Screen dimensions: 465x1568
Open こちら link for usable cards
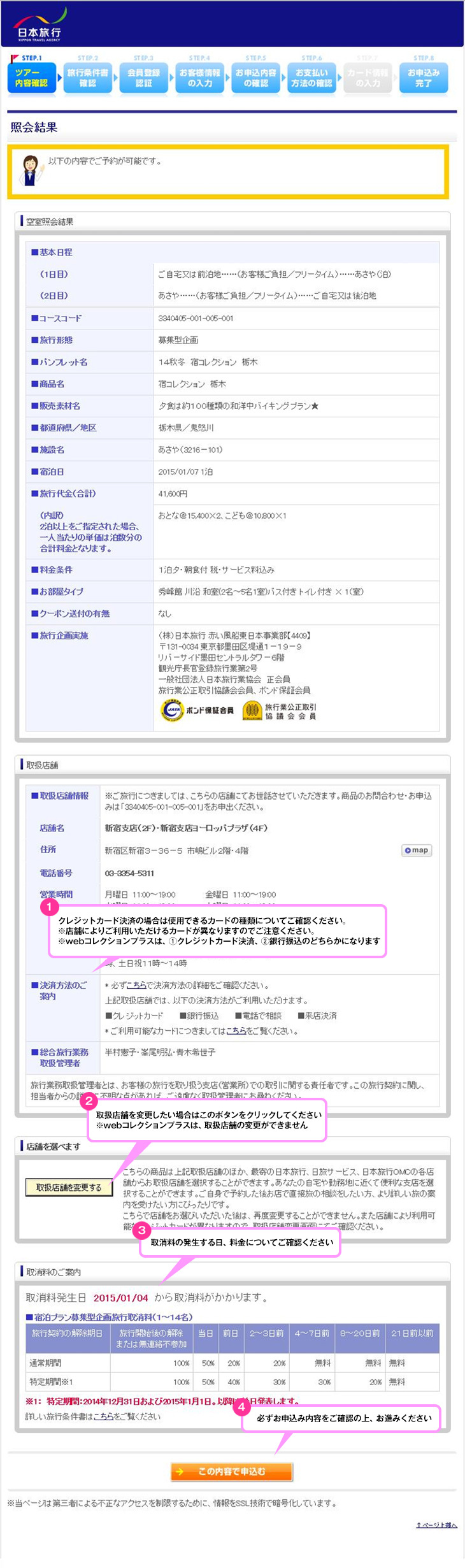pyautogui.click(x=236, y=1031)
